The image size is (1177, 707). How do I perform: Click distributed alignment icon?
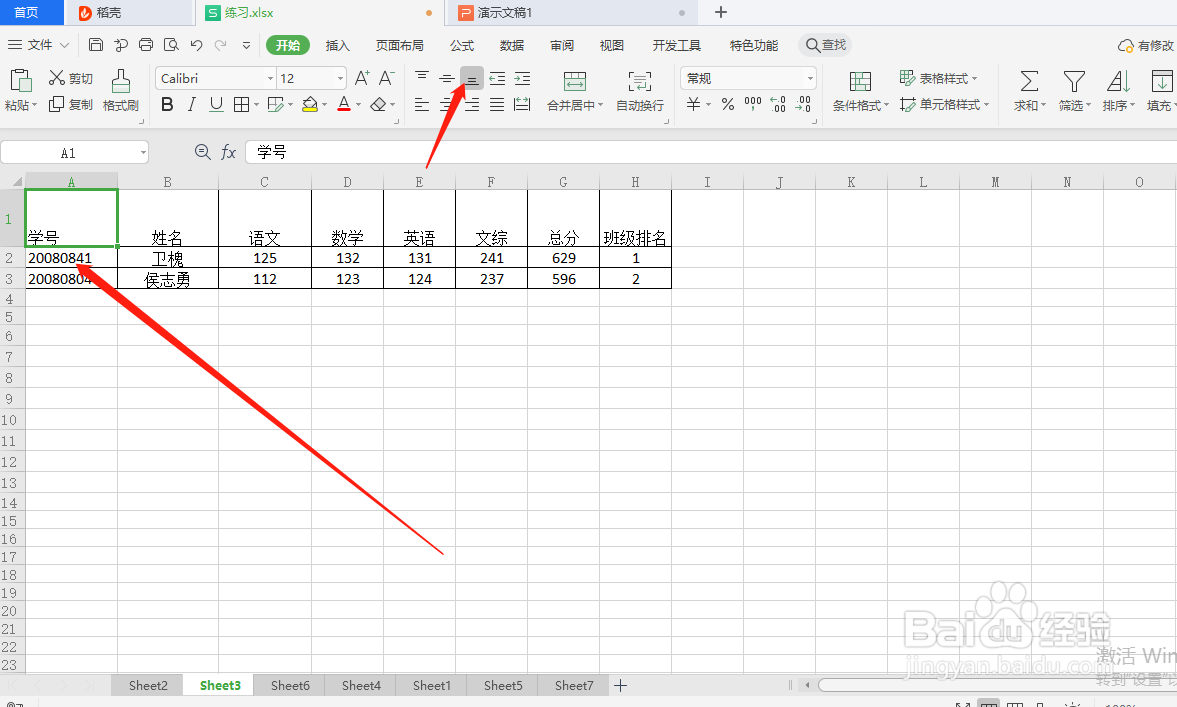[x=522, y=104]
